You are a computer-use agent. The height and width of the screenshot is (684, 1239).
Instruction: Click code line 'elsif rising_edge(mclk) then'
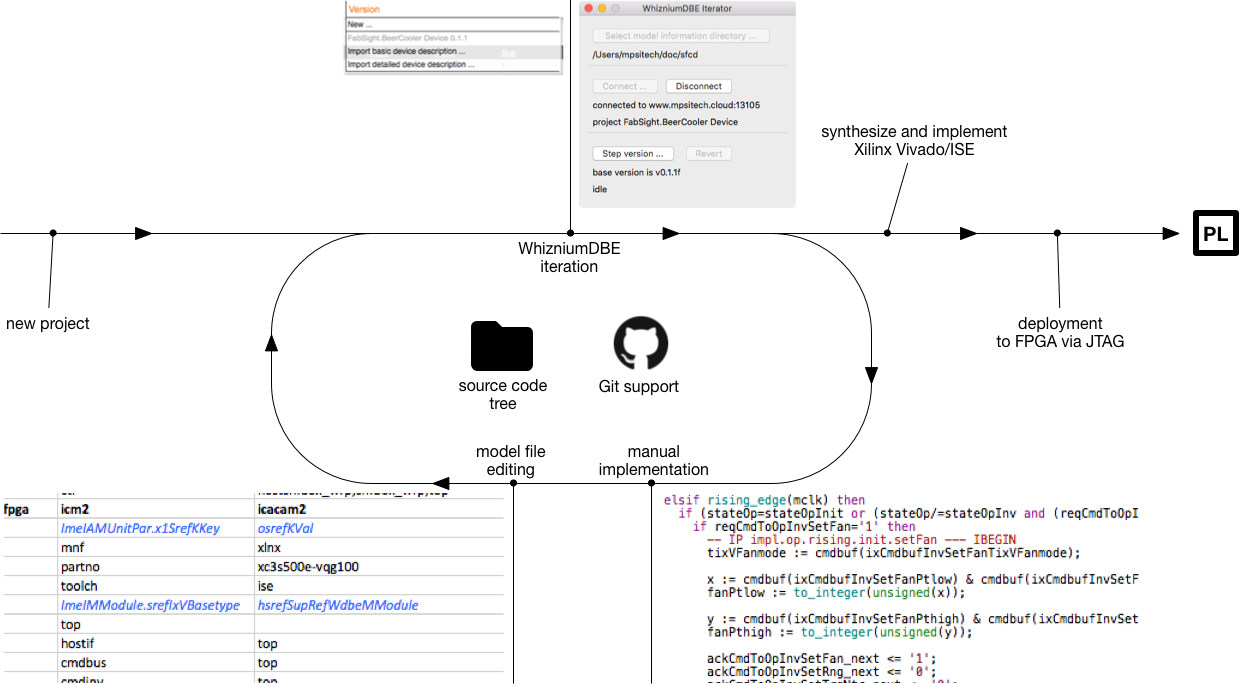[x=765, y=500]
